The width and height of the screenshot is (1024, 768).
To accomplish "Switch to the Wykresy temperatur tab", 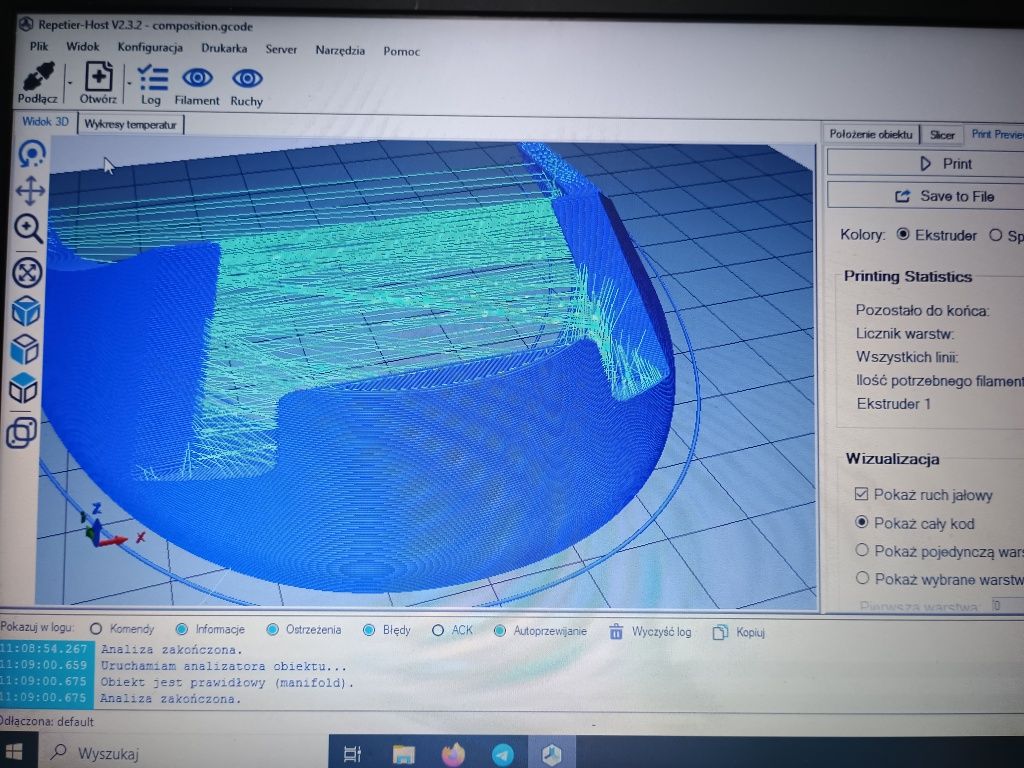I will coord(131,124).
